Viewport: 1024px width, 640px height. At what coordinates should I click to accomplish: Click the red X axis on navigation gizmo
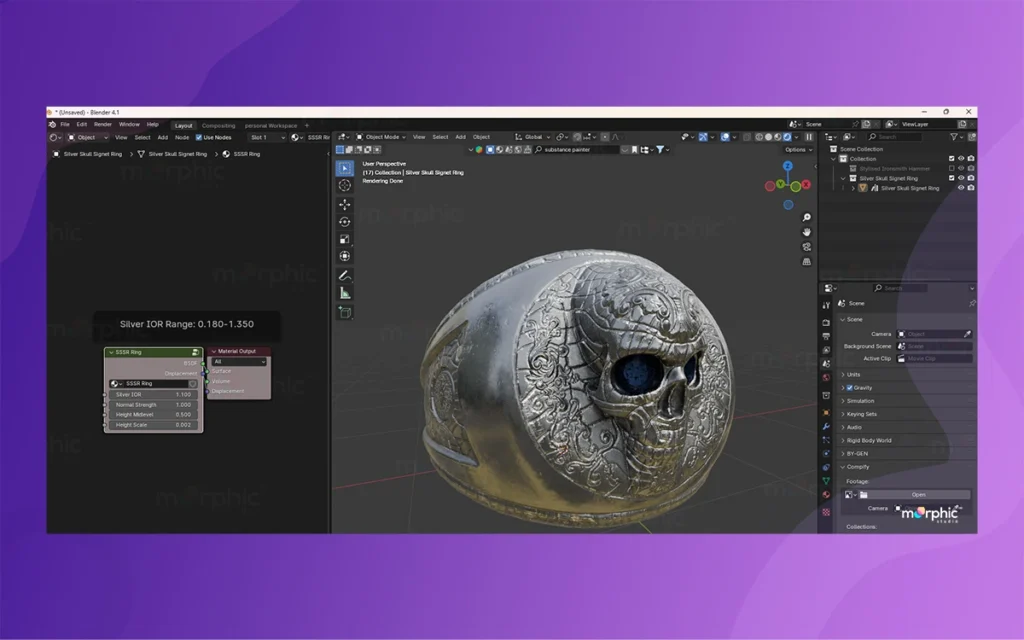tap(806, 185)
